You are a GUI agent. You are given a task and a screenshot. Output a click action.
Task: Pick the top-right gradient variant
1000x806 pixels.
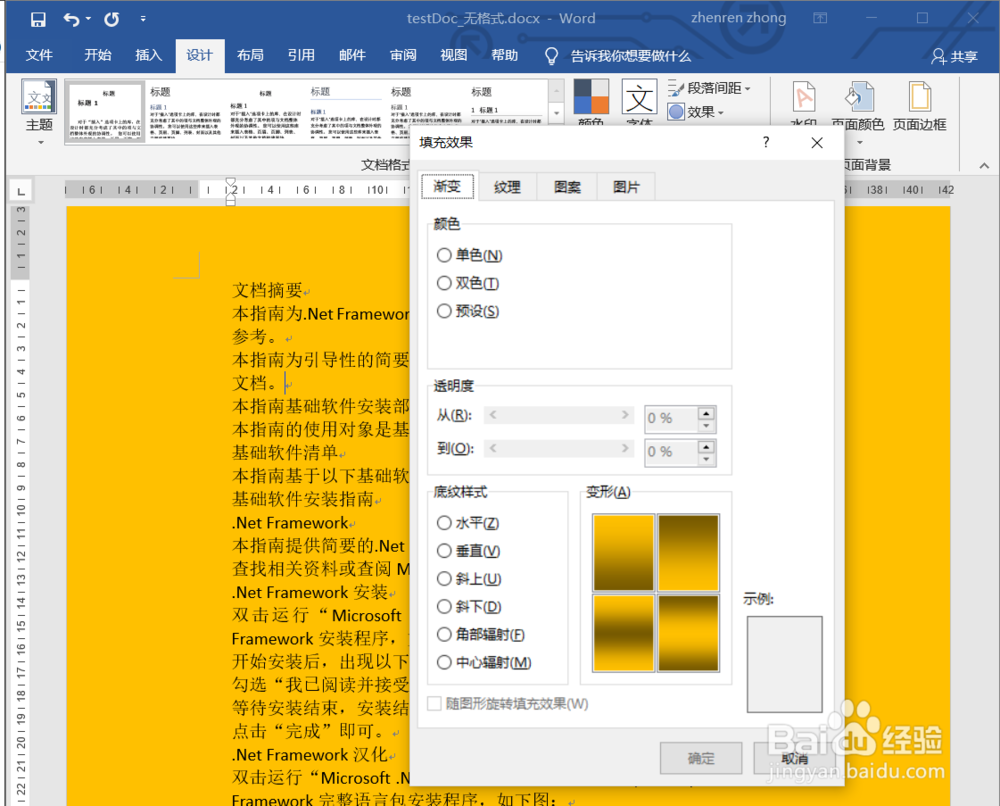pos(688,553)
